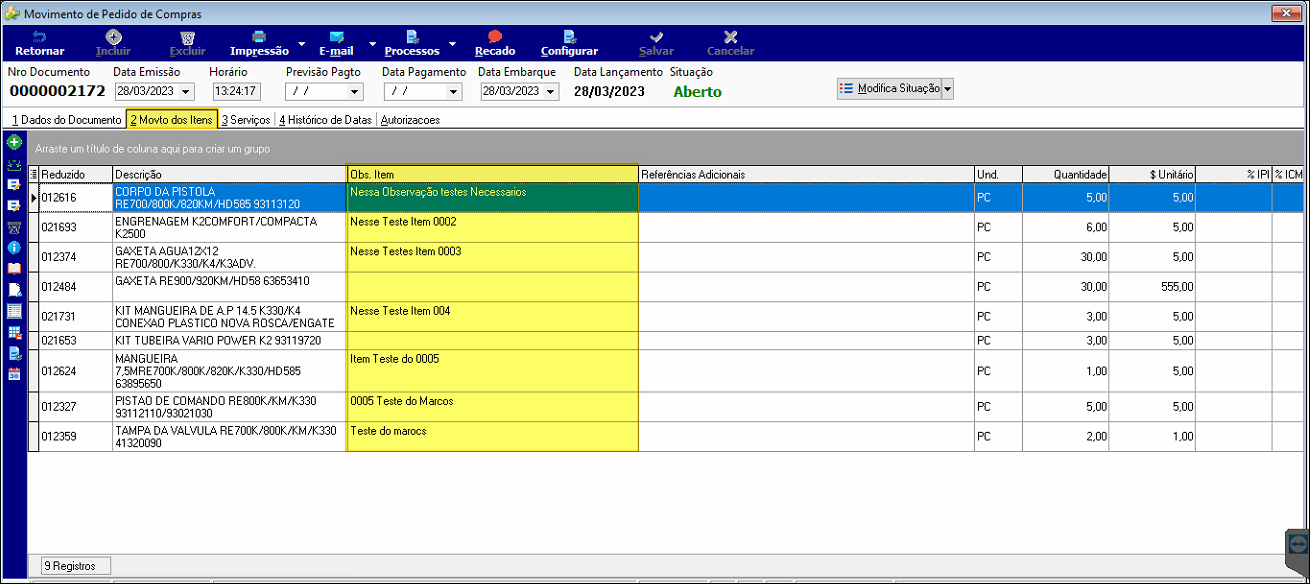Open the Histórico de Datas tab
Image resolution: width=1310 pixels, height=584 pixels.
pyautogui.click(x=325, y=119)
